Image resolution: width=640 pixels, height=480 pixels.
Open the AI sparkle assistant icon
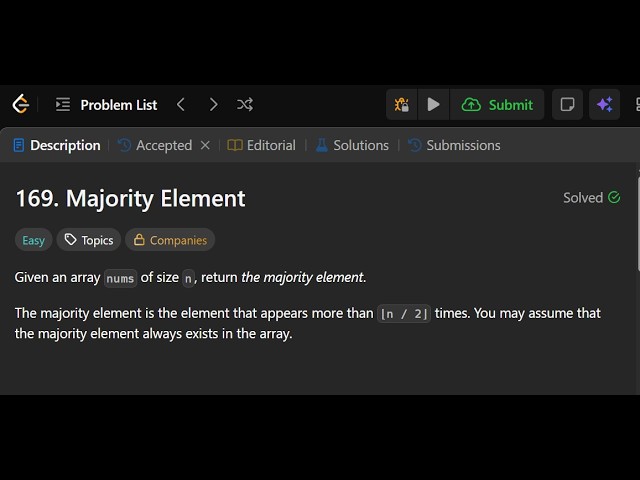[x=604, y=104]
